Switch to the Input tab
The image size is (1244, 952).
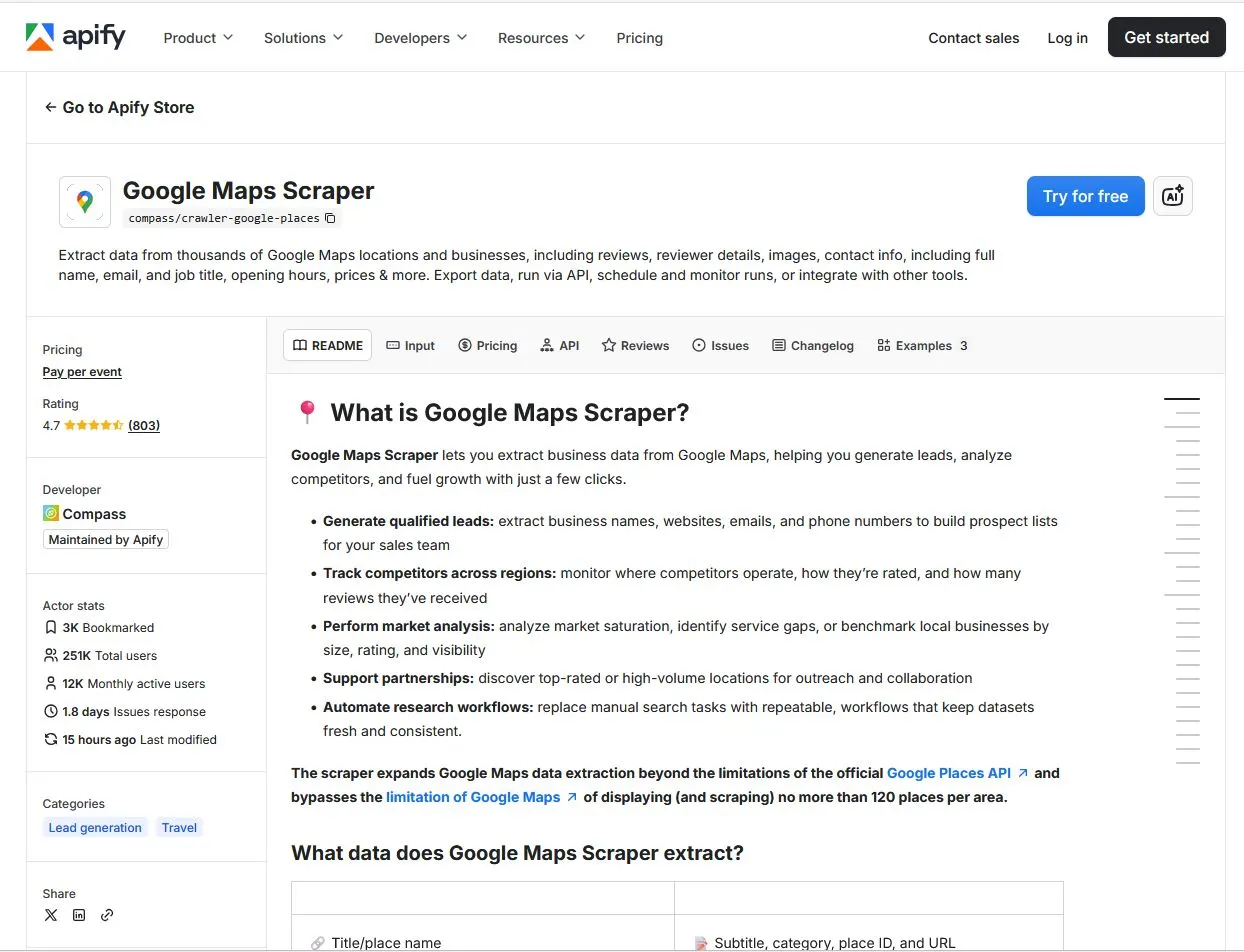coord(410,346)
